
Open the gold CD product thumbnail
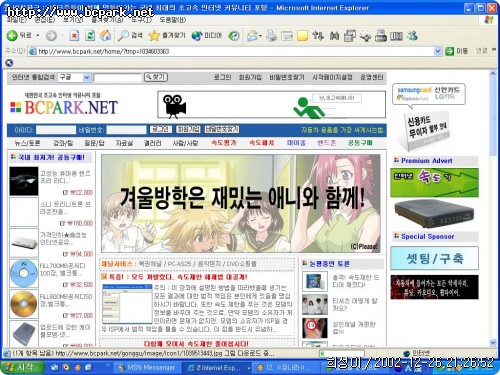(24, 304)
